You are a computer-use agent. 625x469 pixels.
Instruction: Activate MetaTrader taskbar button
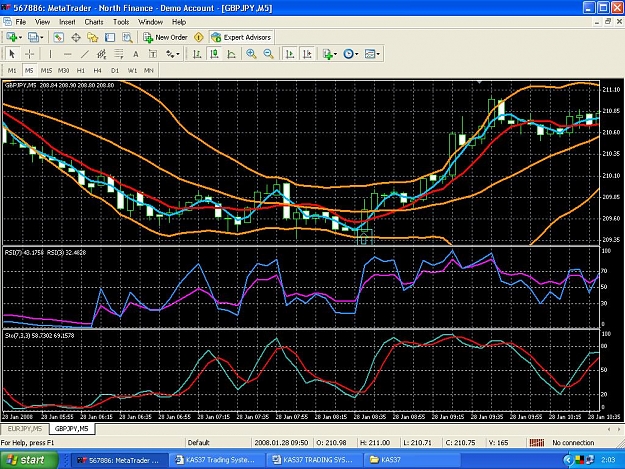(119, 460)
